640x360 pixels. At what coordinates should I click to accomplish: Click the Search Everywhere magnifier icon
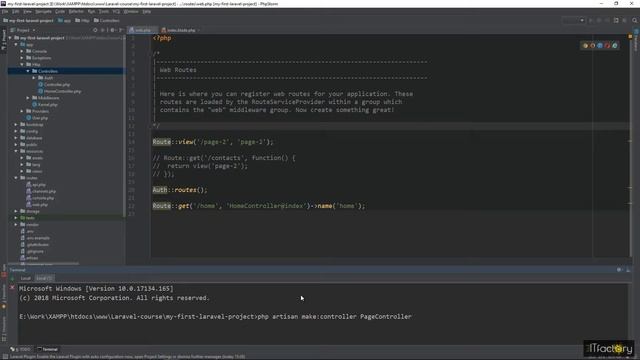pyautogui.click(x=635, y=20)
